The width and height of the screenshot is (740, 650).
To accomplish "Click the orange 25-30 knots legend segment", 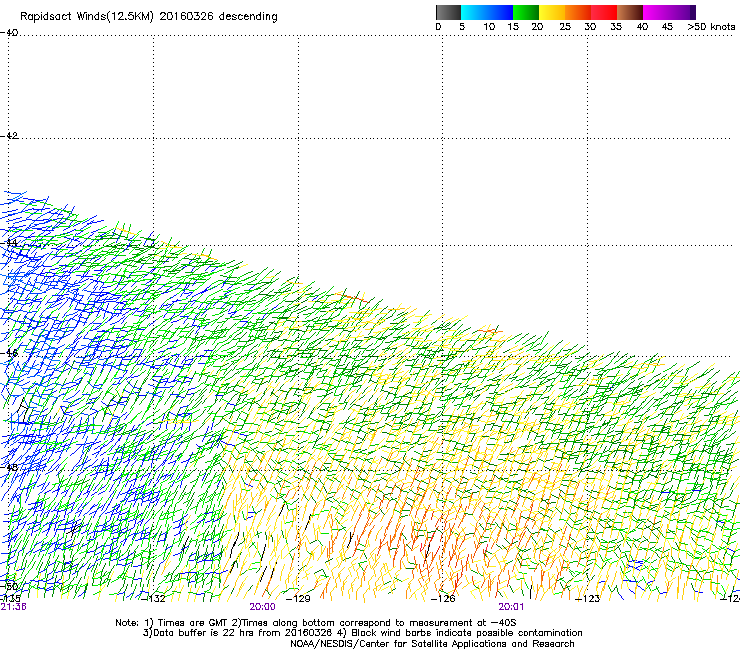I will click(578, 12).
